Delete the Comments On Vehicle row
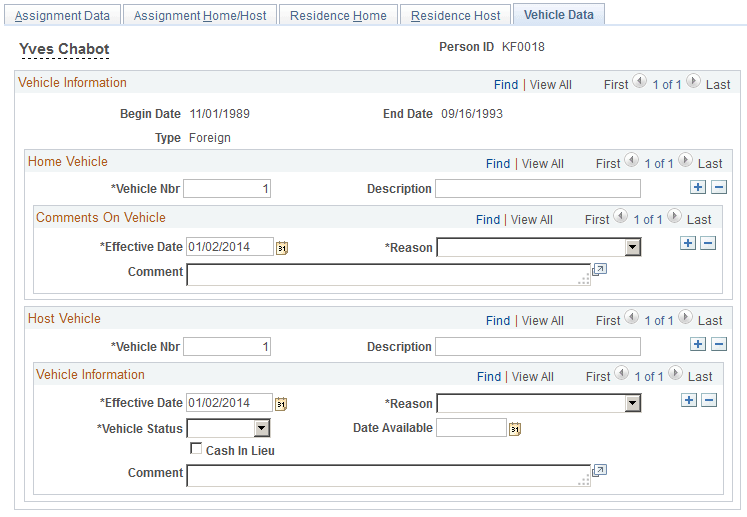 click(x=708, y=243)
